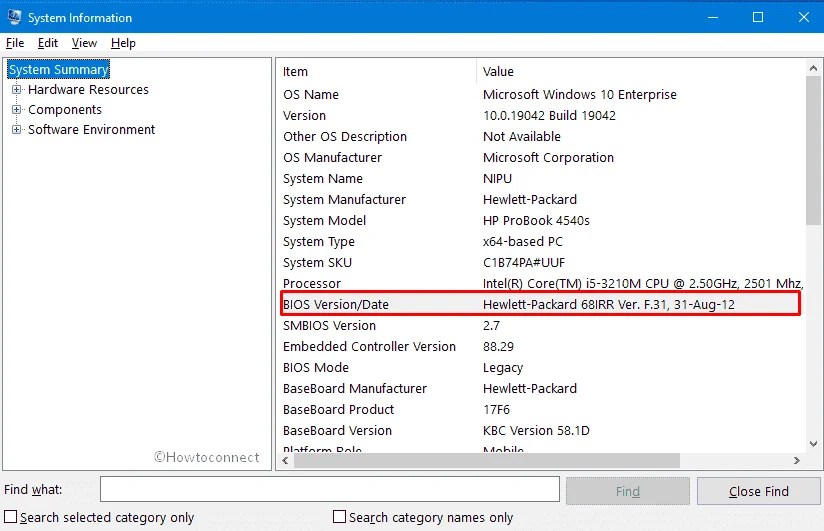824x531 pixels.
Task: Select the BIOS Version/Date row
Action: (541, 304)
